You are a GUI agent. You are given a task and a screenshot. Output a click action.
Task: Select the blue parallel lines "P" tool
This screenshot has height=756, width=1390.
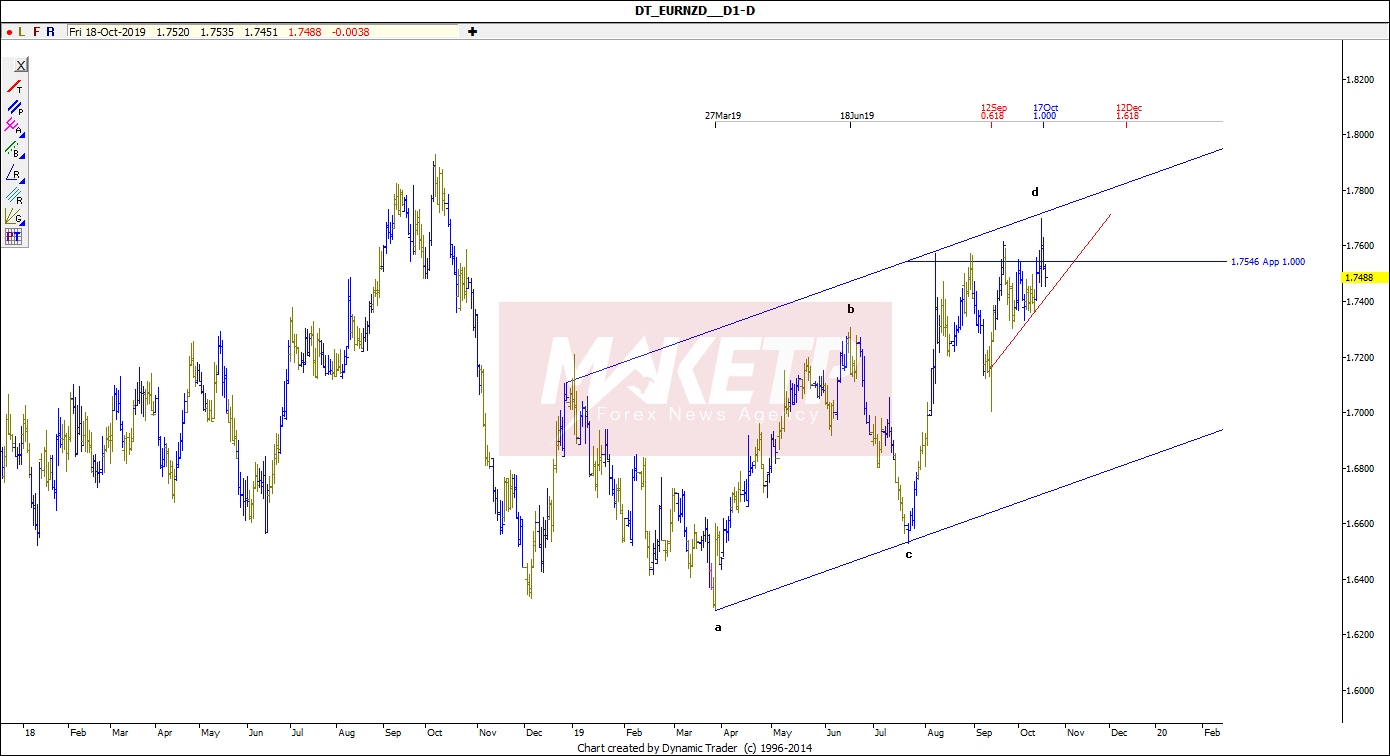coord(14,107)
